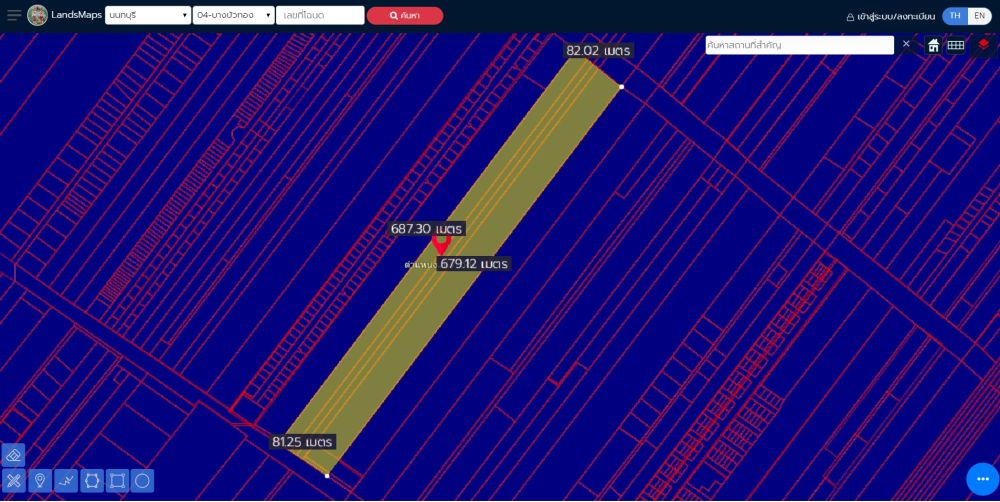Open the hamburger menu
Screen dimensions: 1000x502
[14, 15]
